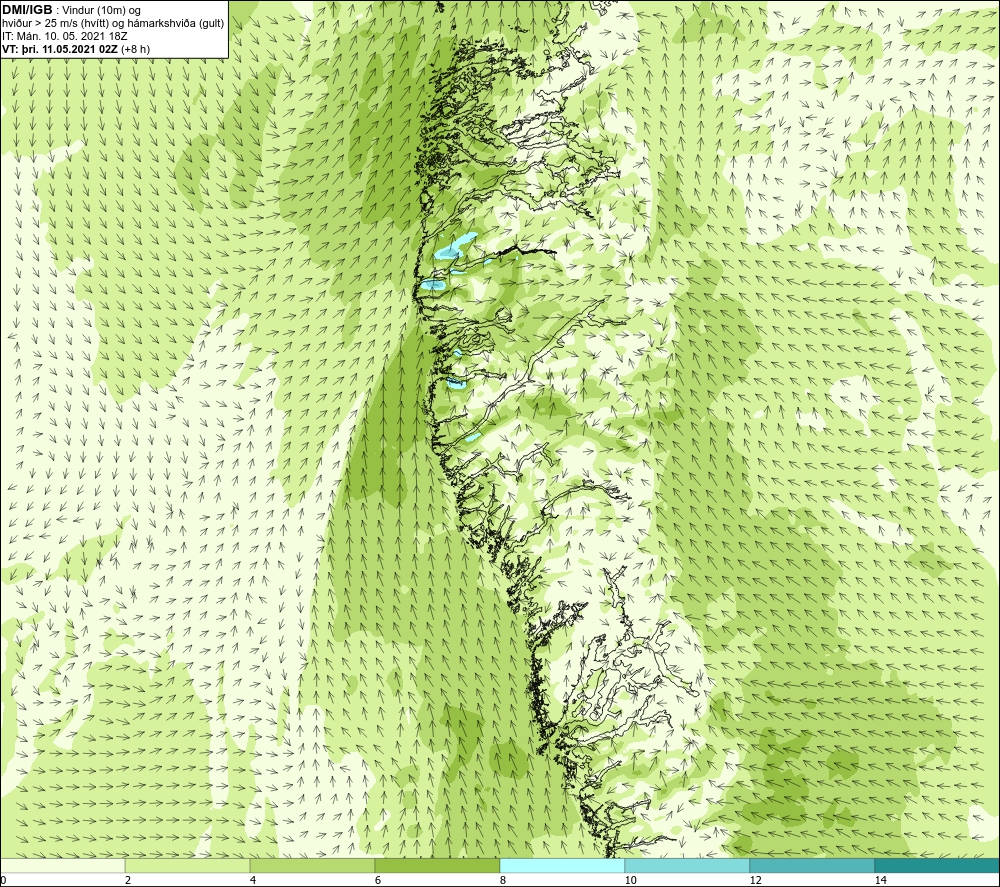
Task: Click the 4–6 green scale segment
Action: (x=312, y=865)
